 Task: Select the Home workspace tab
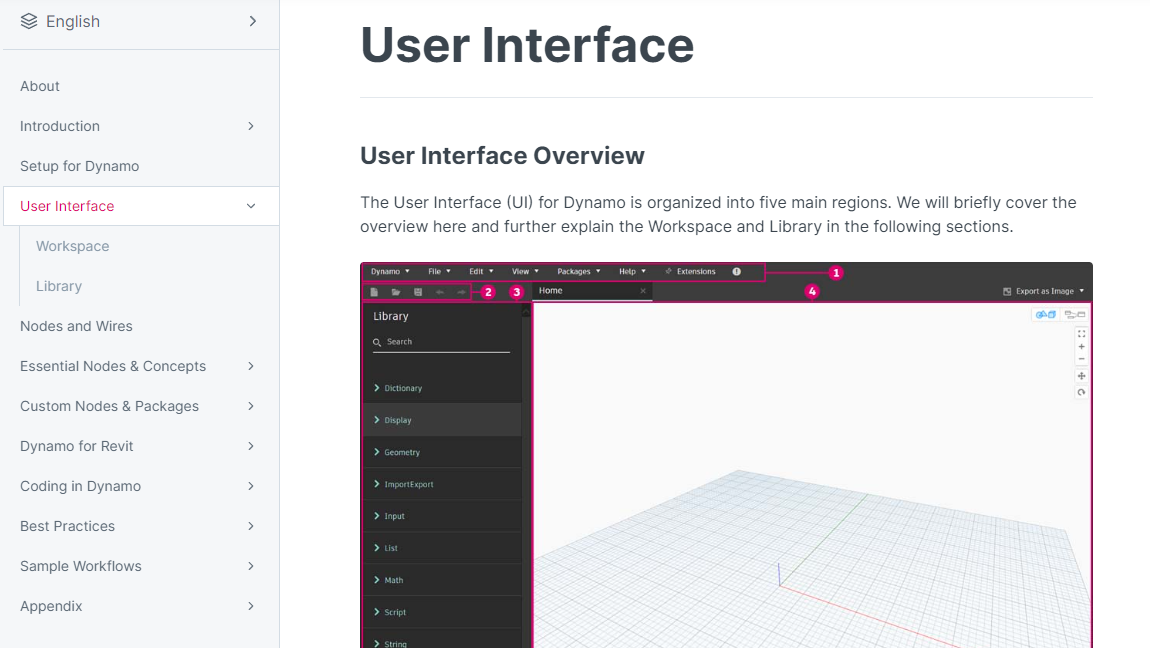click(x=551, y=291)
